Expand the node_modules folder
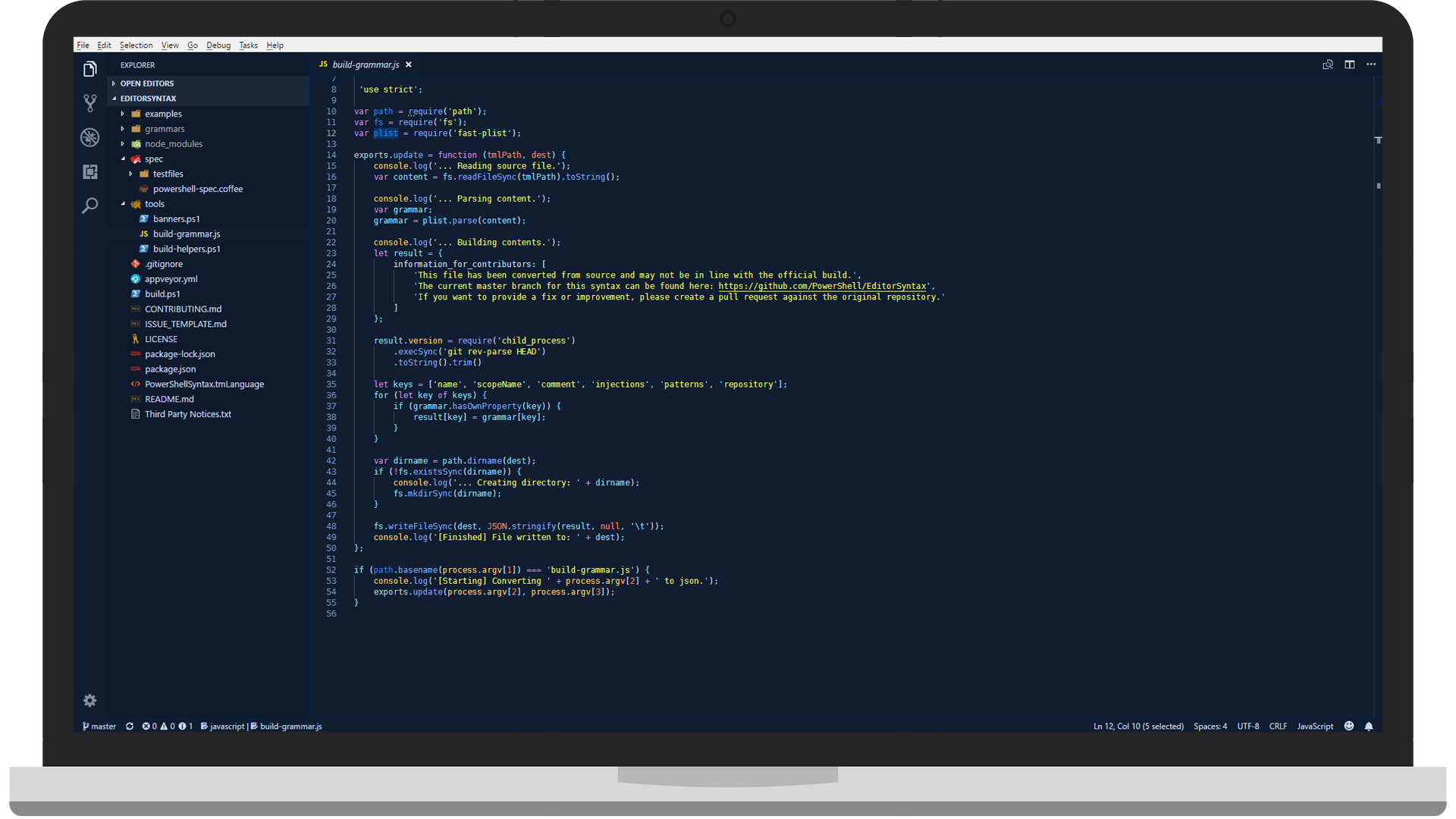 [x=173, y=144]
